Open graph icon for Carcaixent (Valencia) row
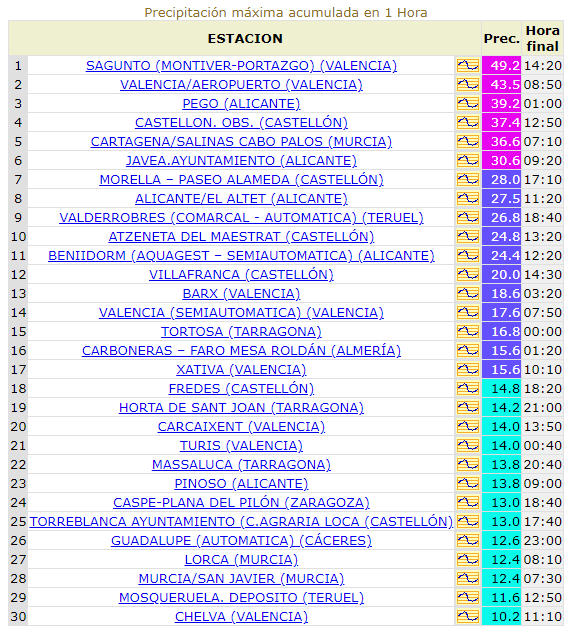The height and width of the screenshot is (639, 575). pyautogui.click(x=467, y=427)
